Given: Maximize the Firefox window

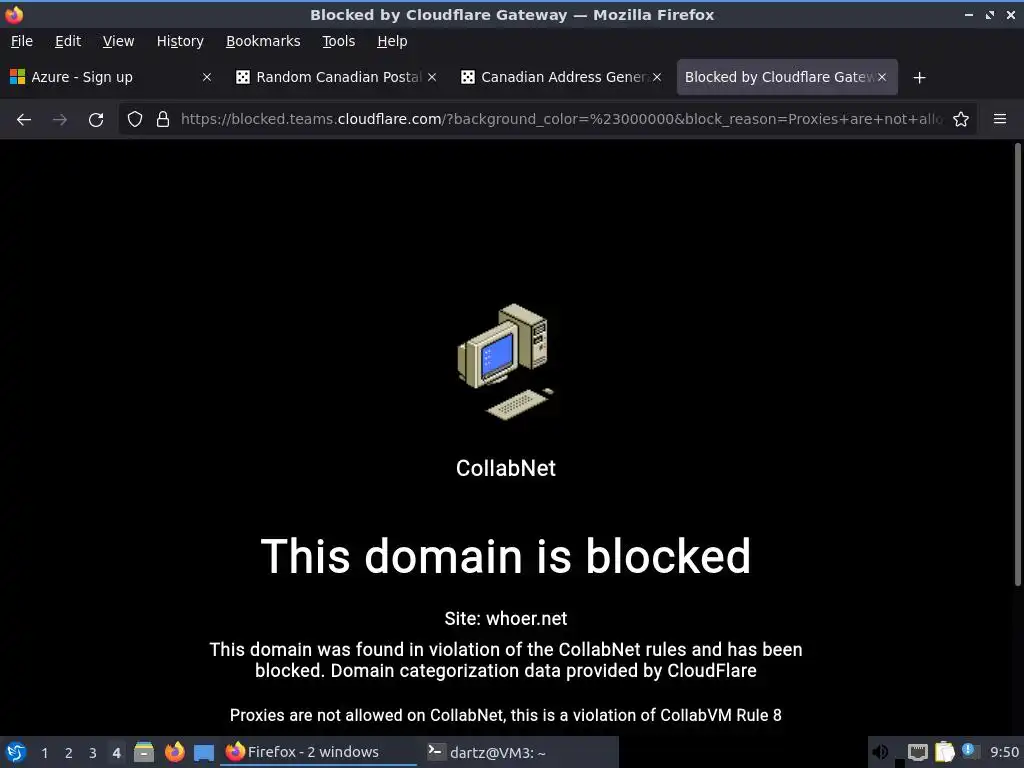Looking at the screenshot, I should click(990, 14).
